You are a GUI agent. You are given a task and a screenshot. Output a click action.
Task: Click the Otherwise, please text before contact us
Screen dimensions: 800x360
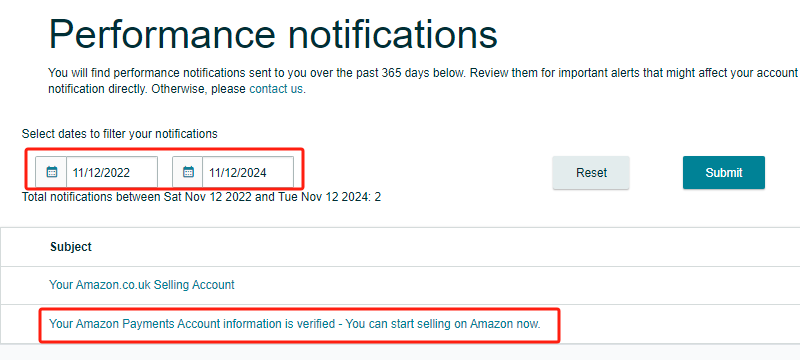pos(196,89)
